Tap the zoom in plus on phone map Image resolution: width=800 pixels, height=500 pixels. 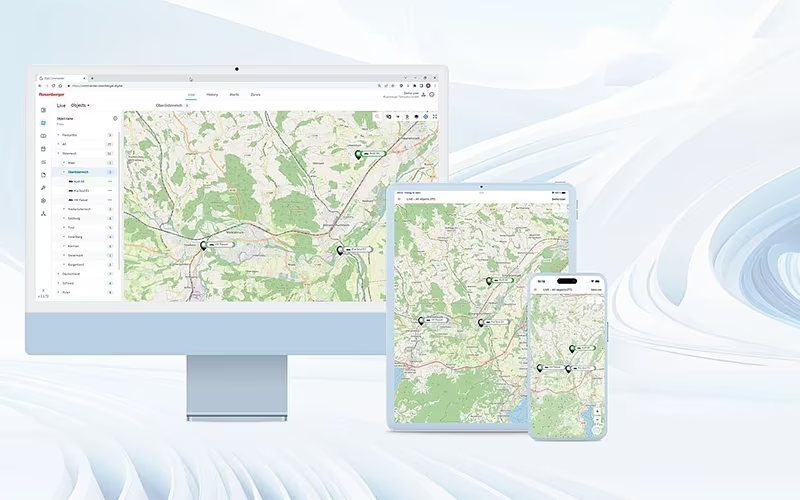(597, 411)
